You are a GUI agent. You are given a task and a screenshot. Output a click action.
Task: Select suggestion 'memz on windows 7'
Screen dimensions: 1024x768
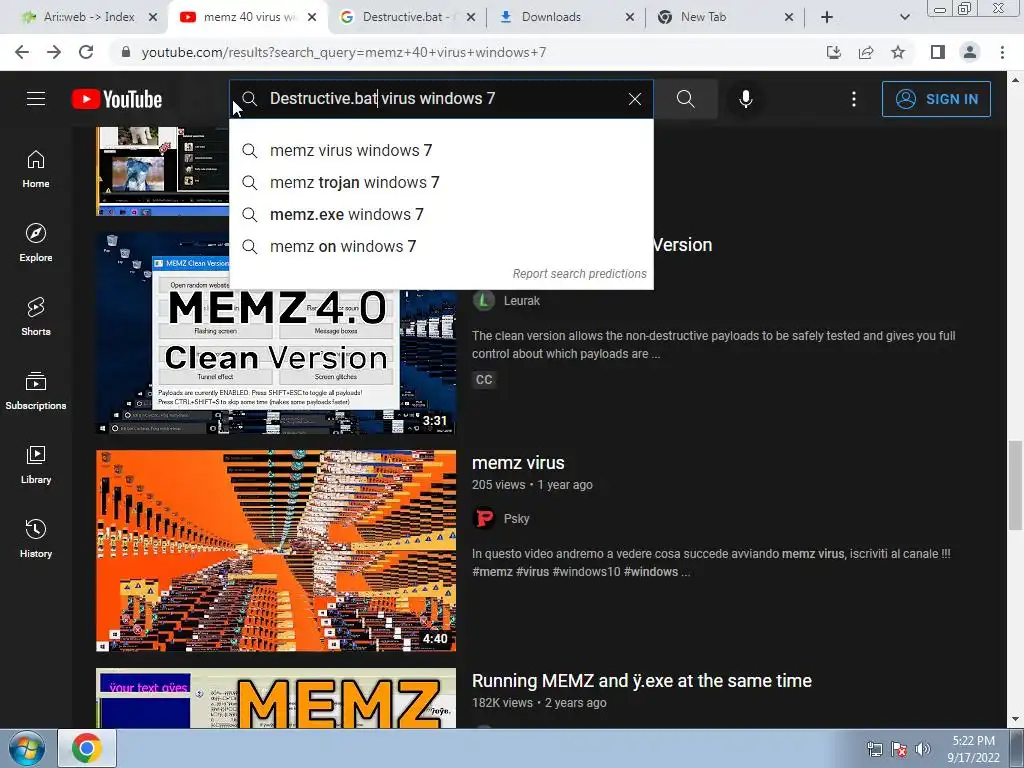coord(441,247)
